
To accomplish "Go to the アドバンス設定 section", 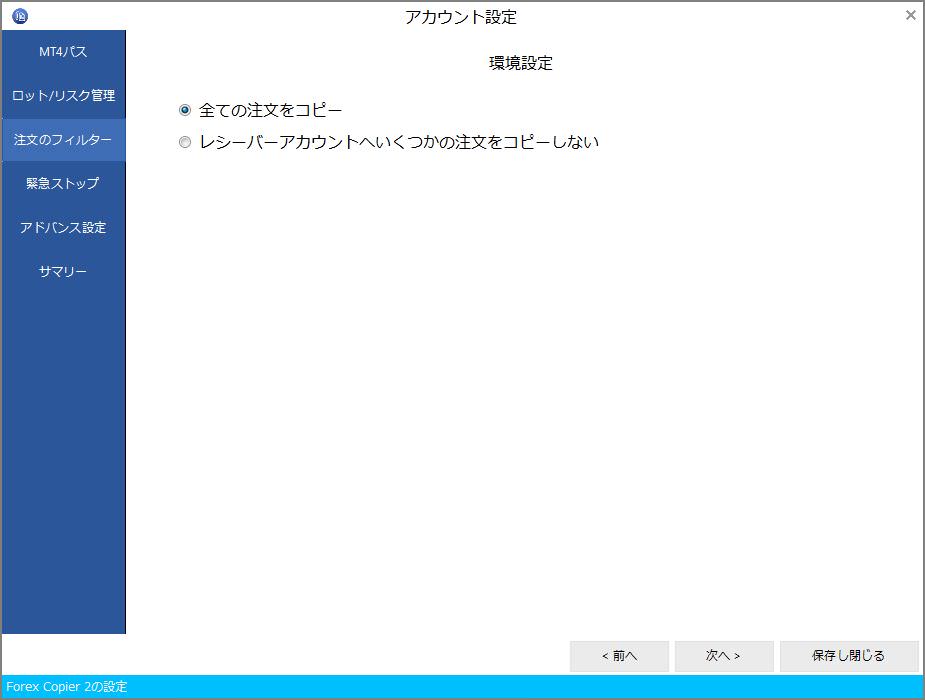I will (62, 227).
